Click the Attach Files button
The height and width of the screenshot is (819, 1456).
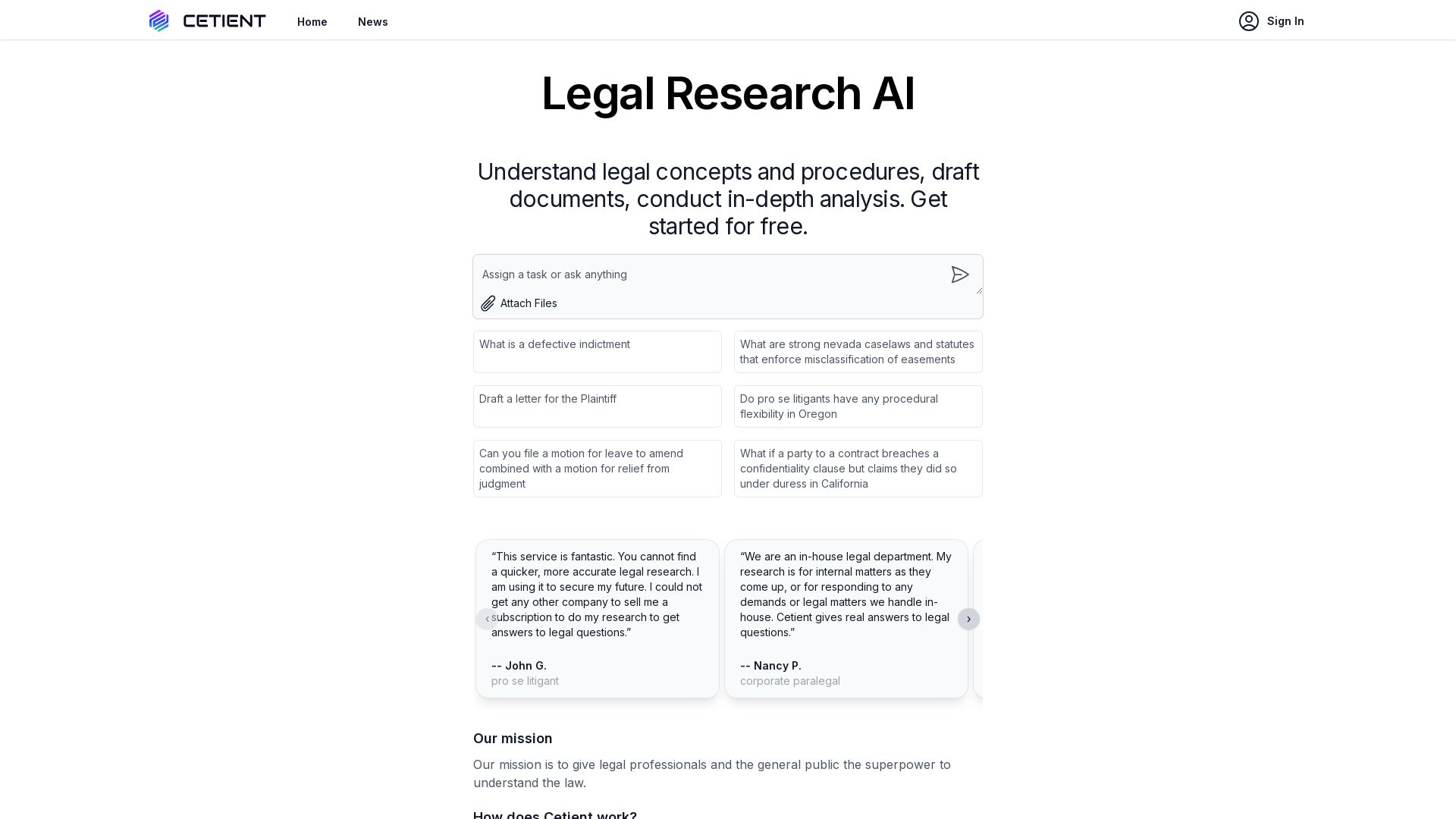519,303
